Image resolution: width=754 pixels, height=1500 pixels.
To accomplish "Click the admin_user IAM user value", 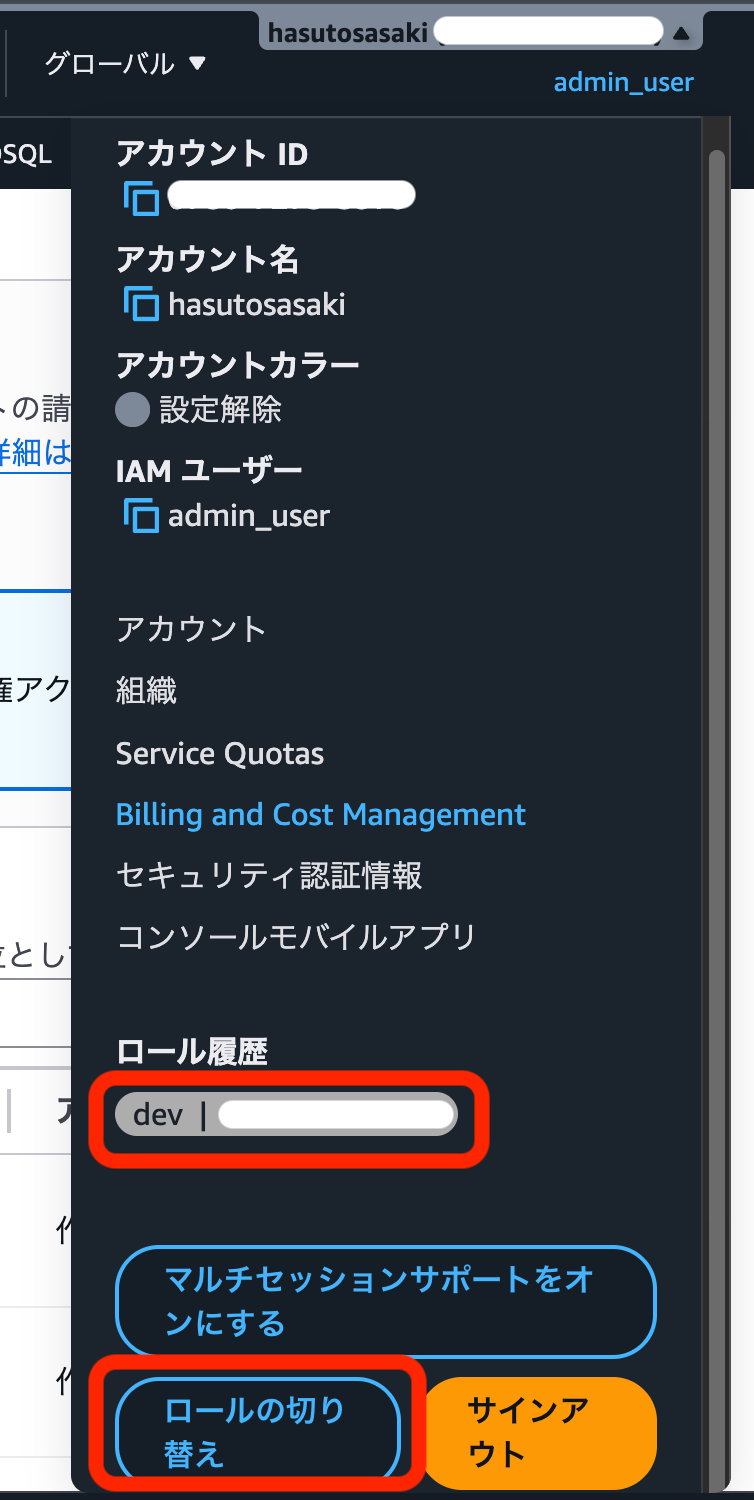I will [x=249, y=515].
